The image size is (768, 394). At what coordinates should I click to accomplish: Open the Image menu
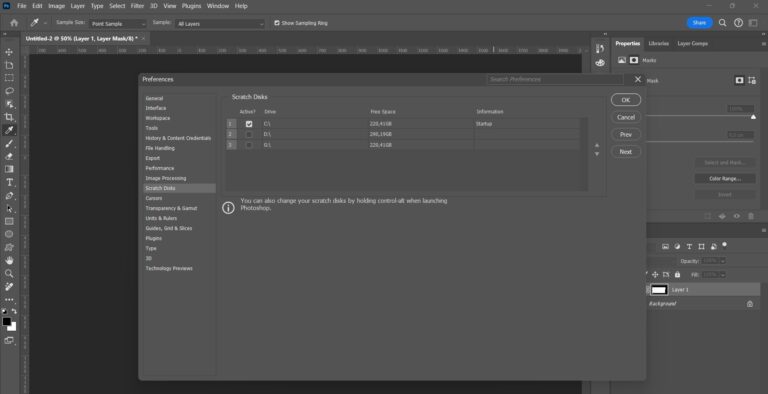(x=56, y=6)
